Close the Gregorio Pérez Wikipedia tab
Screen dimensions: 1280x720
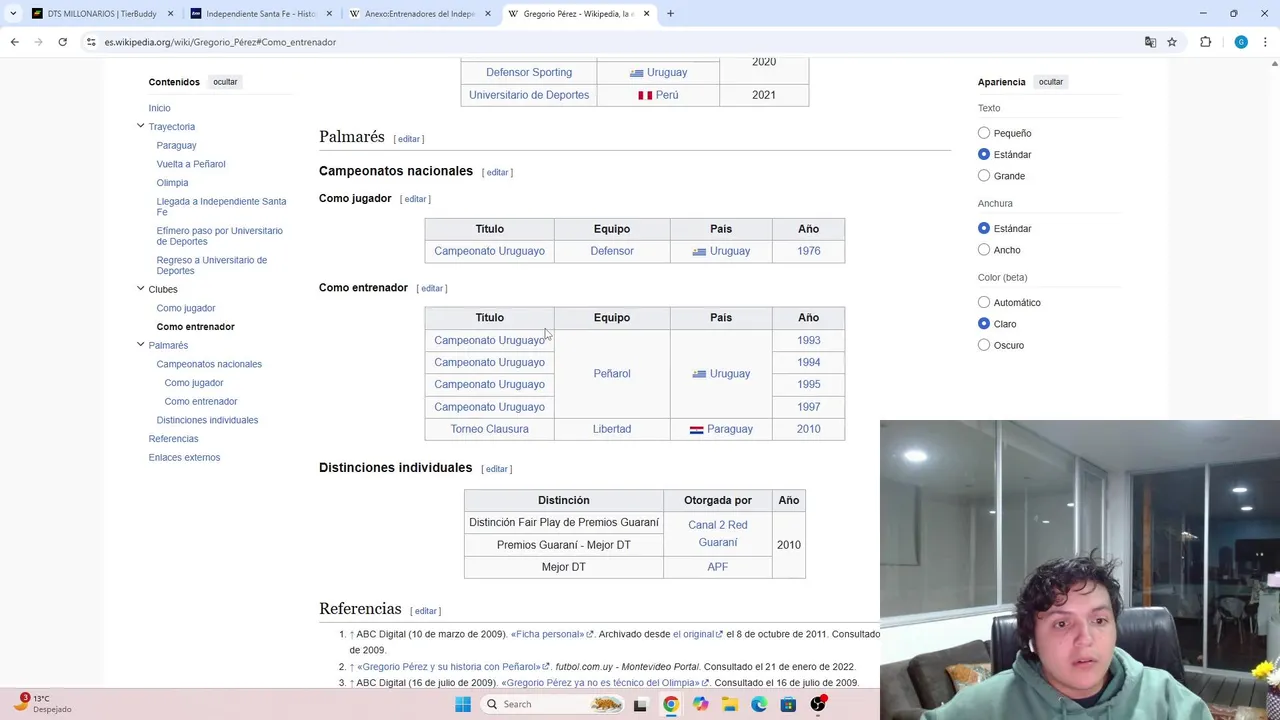(646, 14)
